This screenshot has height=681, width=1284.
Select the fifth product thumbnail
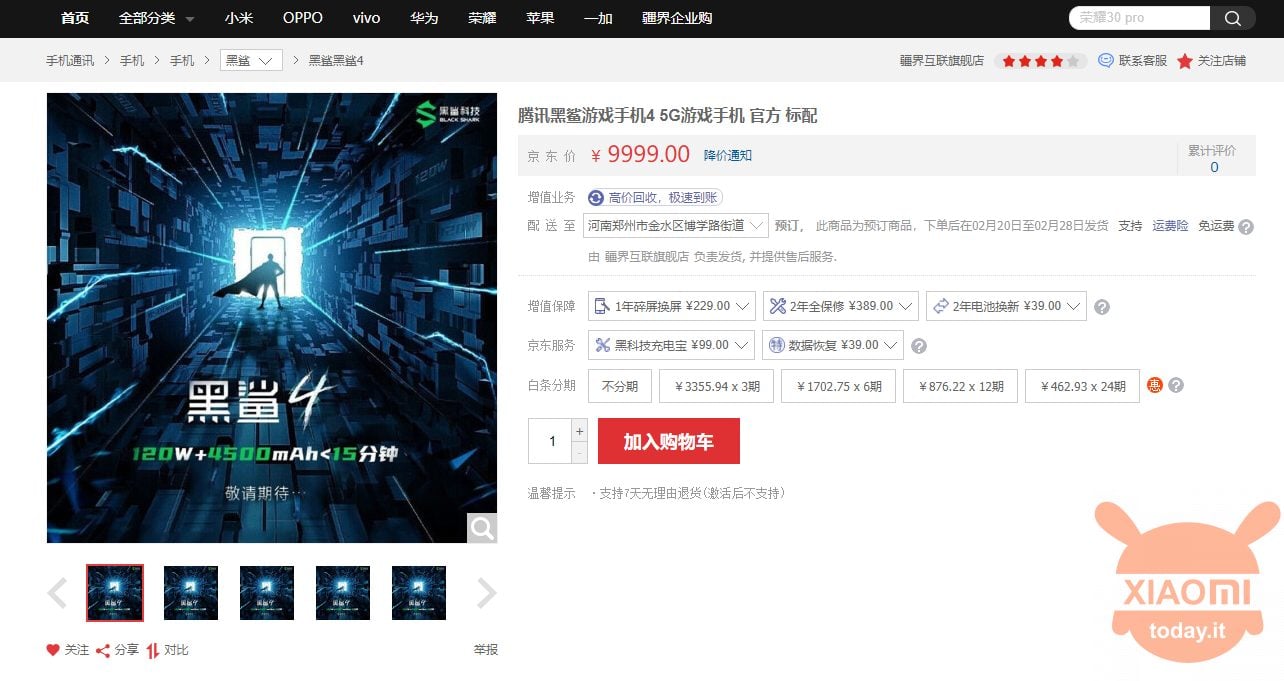(419, 593)
